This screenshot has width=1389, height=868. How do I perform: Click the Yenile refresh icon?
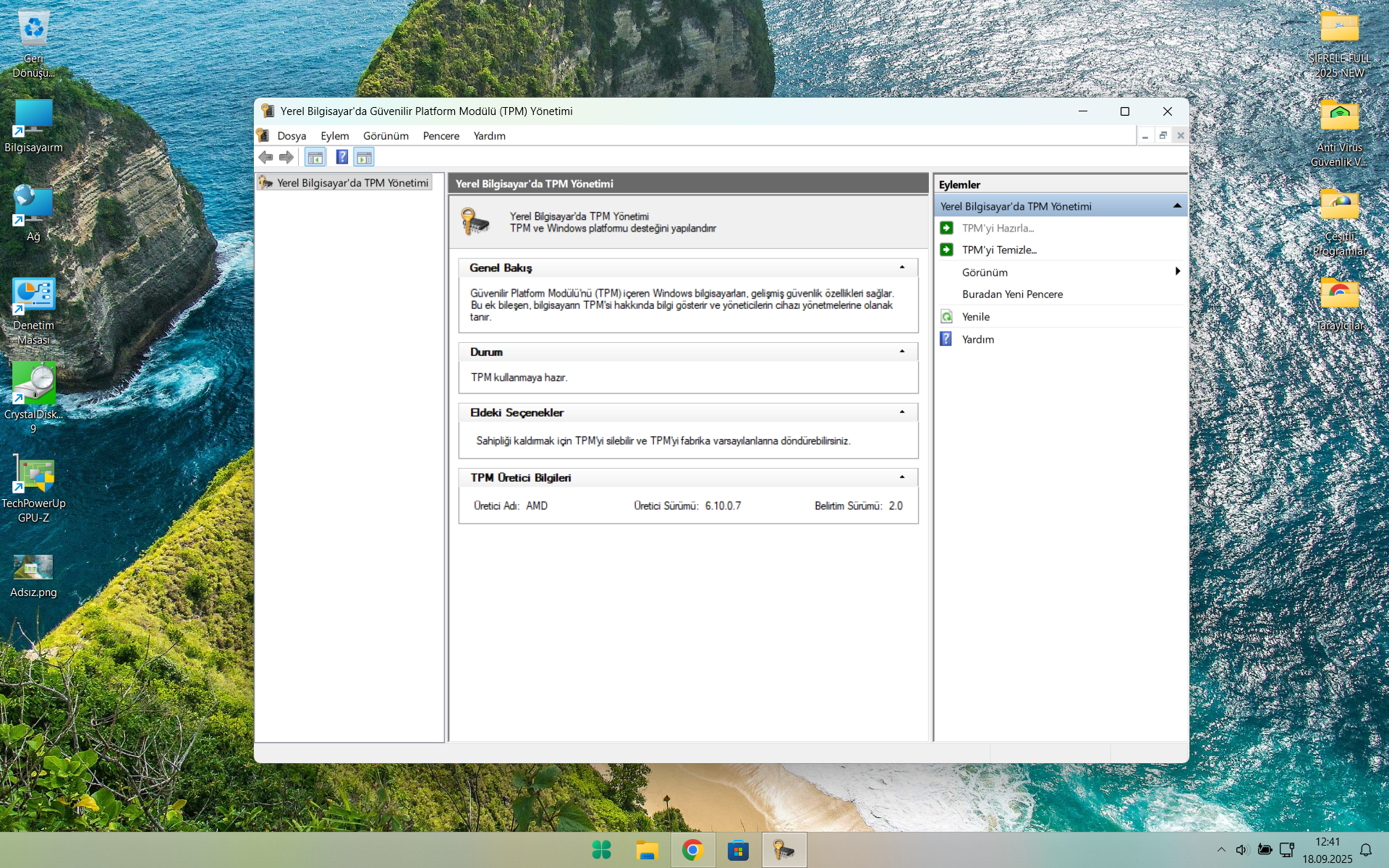946,317
